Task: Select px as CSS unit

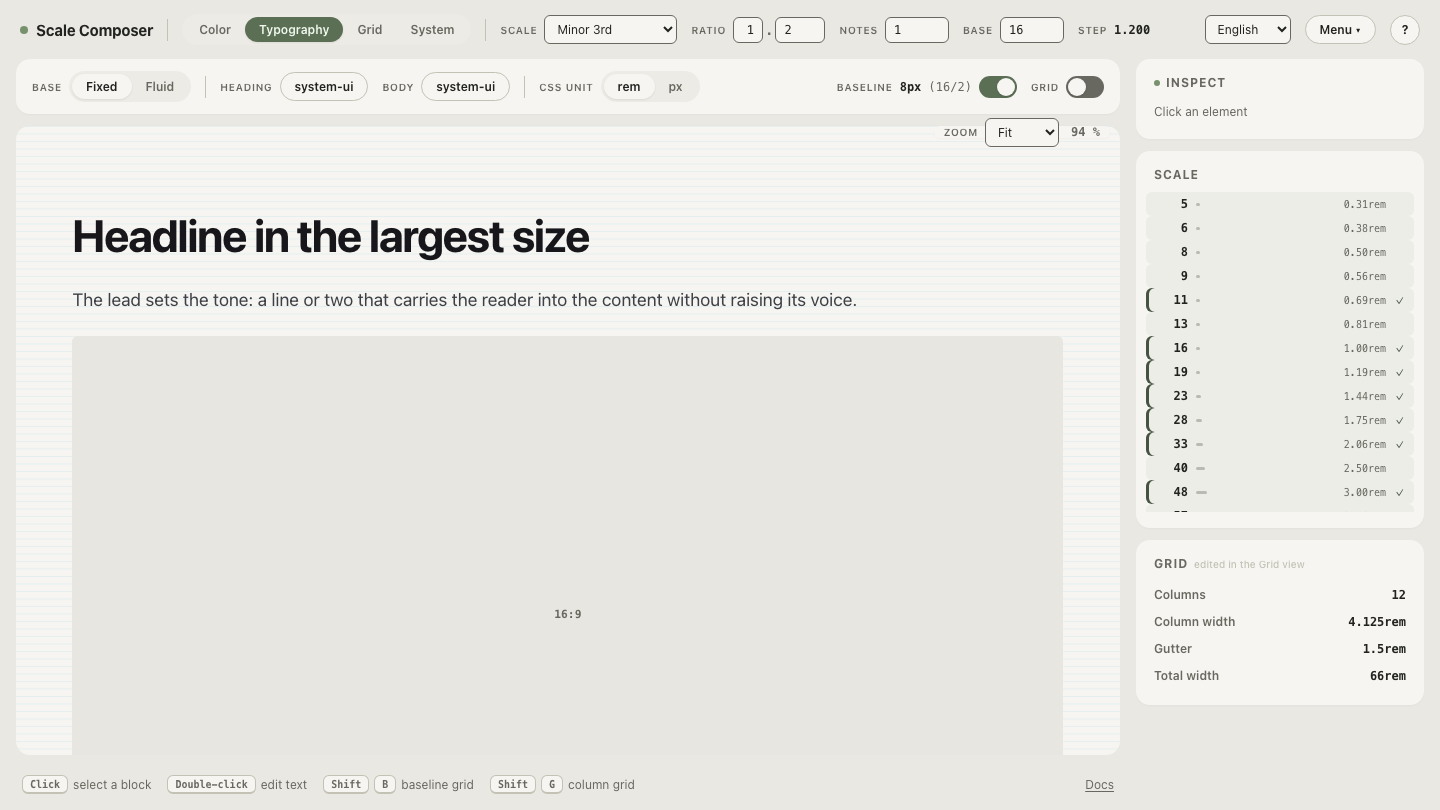Action: pyautogui.click(x=675, y=87)
